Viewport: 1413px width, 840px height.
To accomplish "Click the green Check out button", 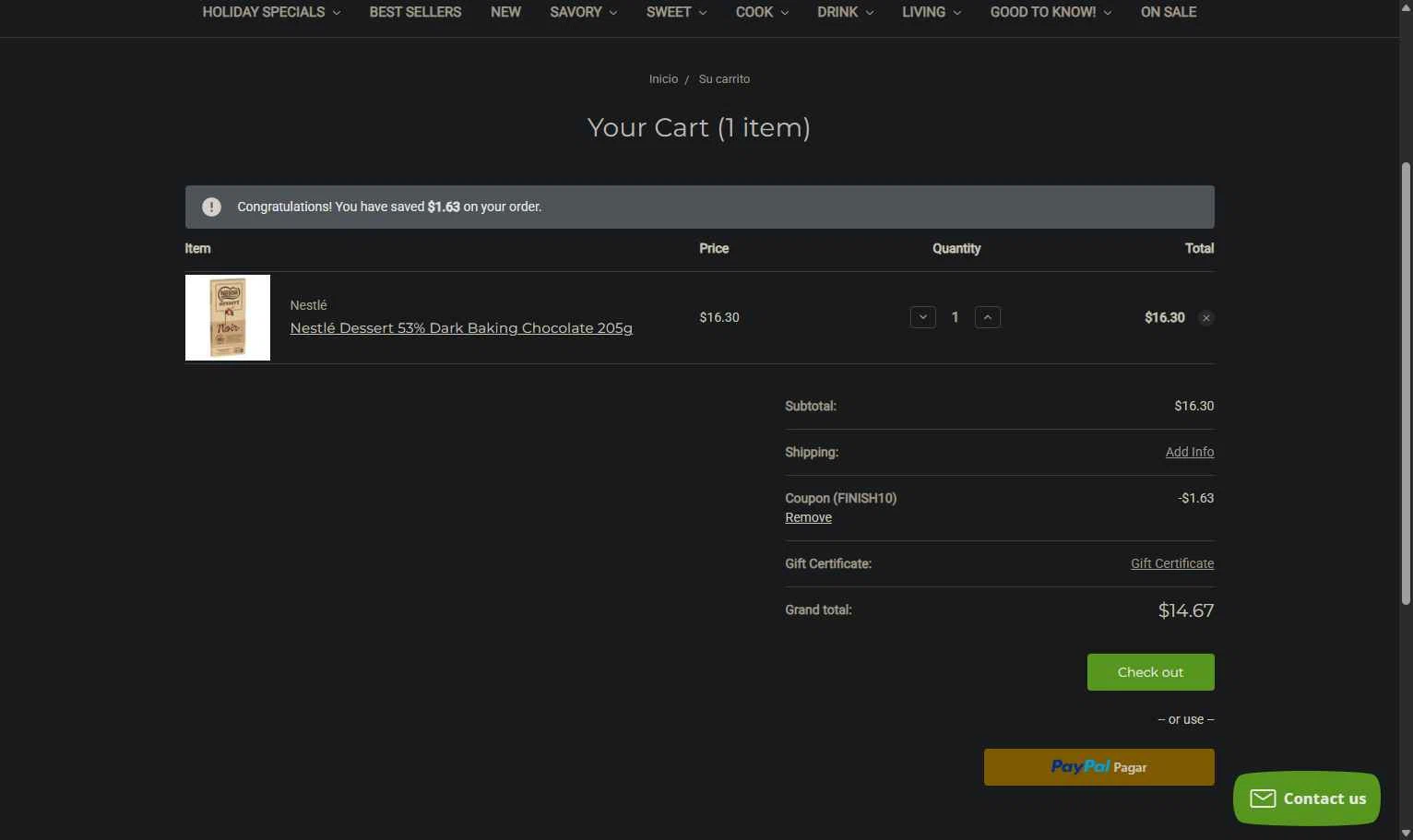I will [1150, 672].
